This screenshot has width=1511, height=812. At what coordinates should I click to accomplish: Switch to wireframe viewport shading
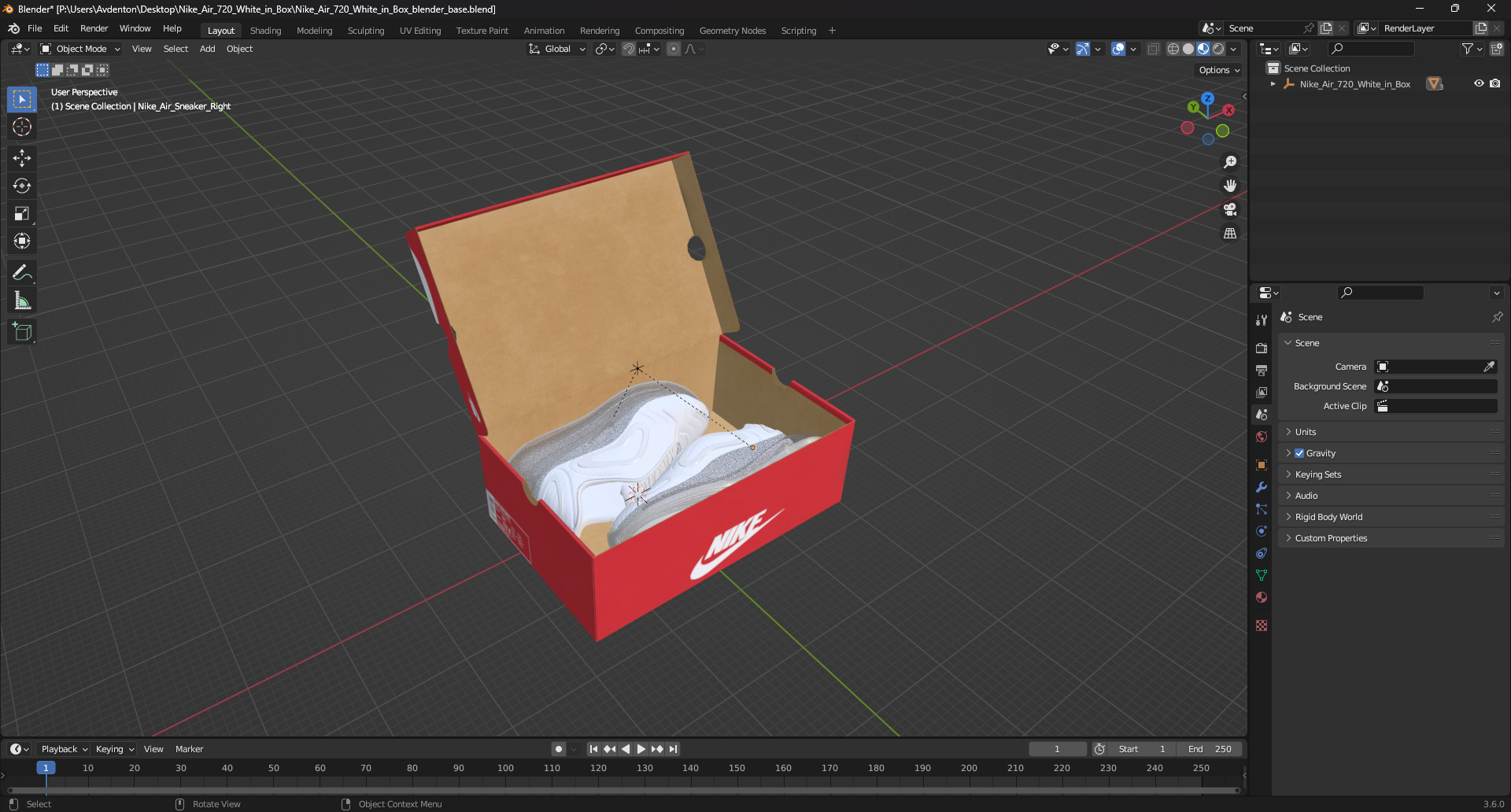[1173, 49]
